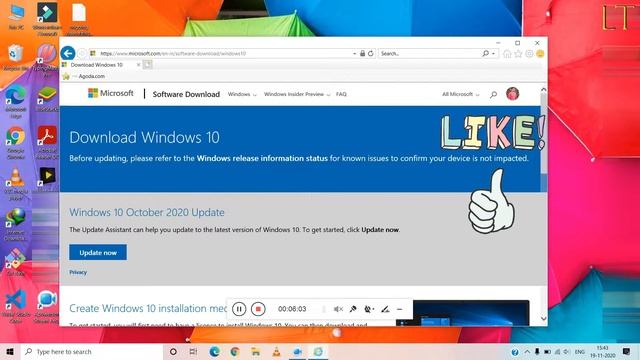640x360 pixels.
Task: Select the Adobe Acrobat desktop shortcut
Action: click(x=47, y=143)
